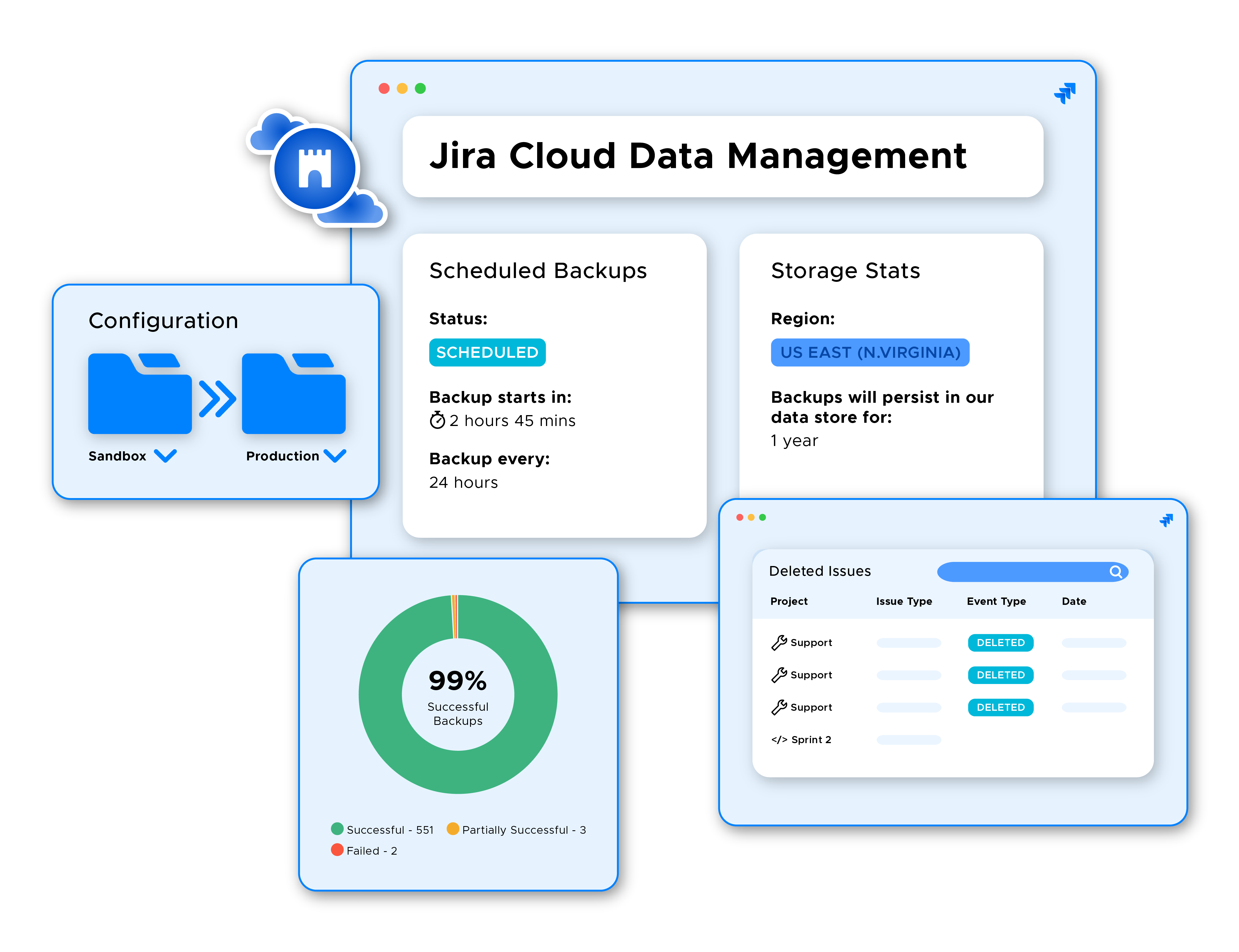Expand the Sandbox dropdown chevron
Image resolution: width=1239 pixels, height=952 pixels.
pos(165,456)
